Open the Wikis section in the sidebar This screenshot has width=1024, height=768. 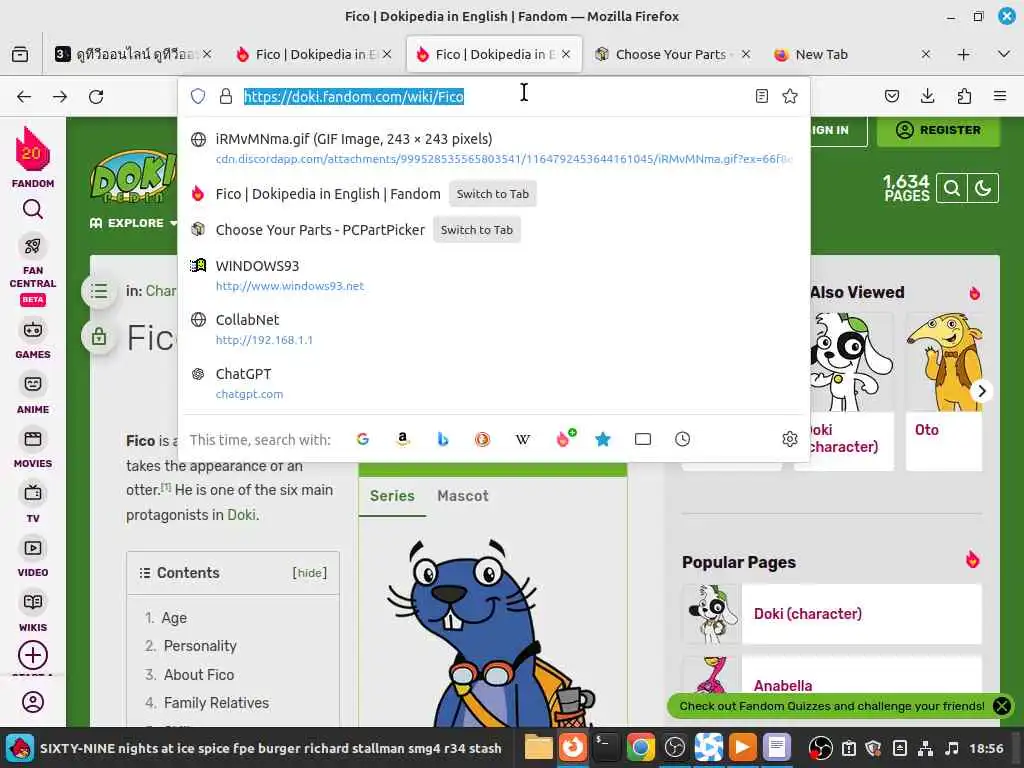click(33, 612)
